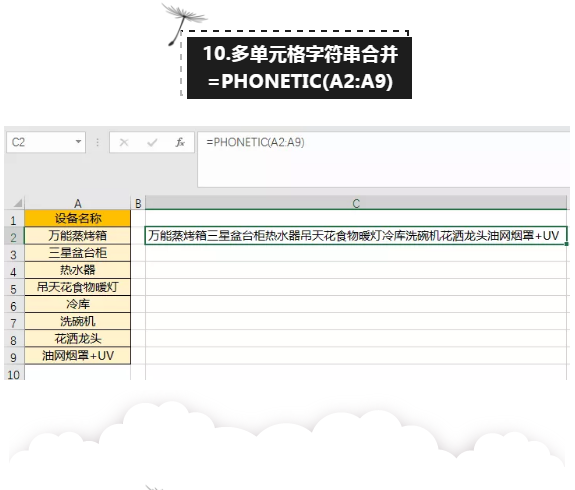Select cell containing 吊天花食物暖灯

[x=77, y=287]
